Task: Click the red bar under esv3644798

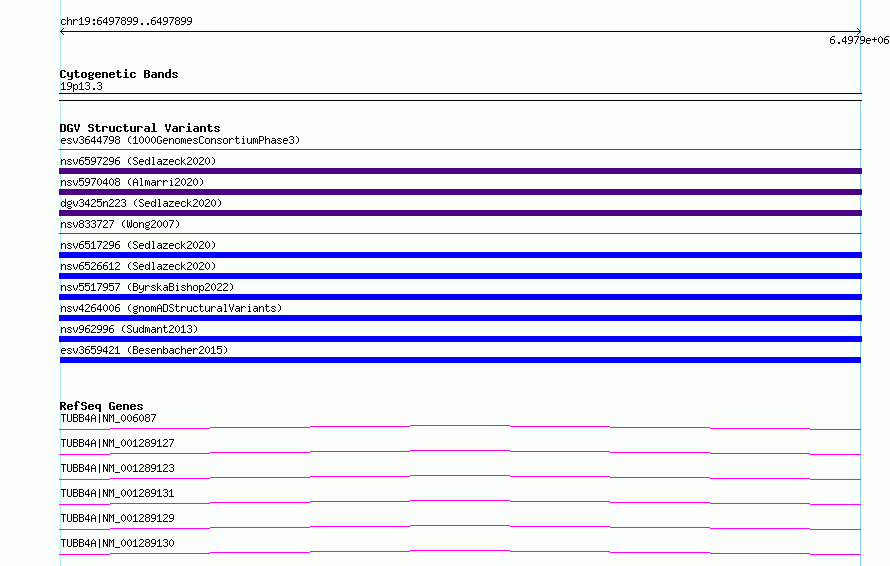Action: click(x=460, y=149)
